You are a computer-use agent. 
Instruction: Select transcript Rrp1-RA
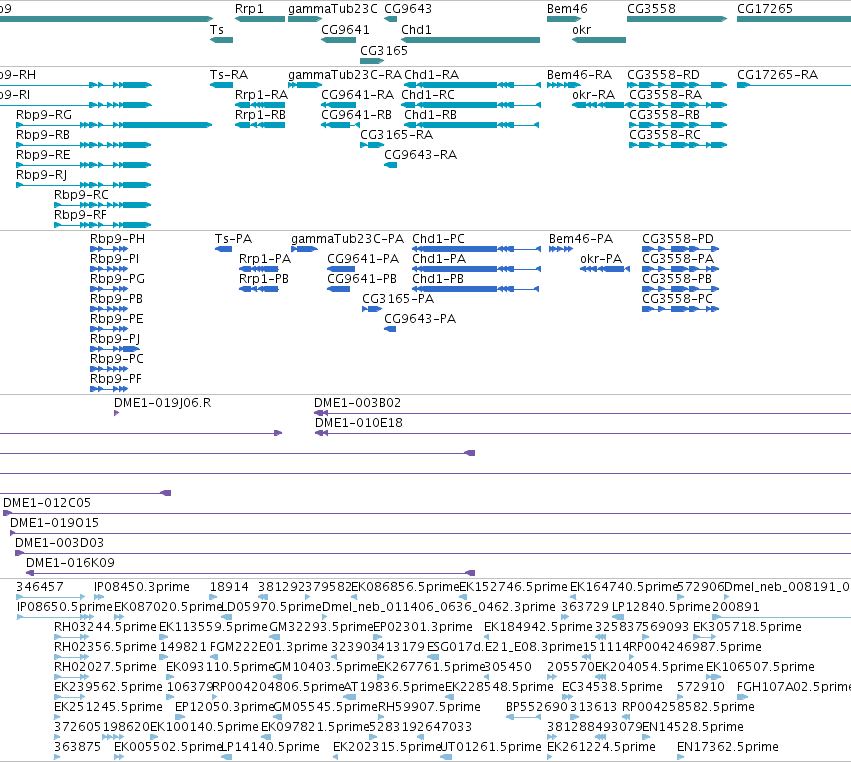point(260,105)
